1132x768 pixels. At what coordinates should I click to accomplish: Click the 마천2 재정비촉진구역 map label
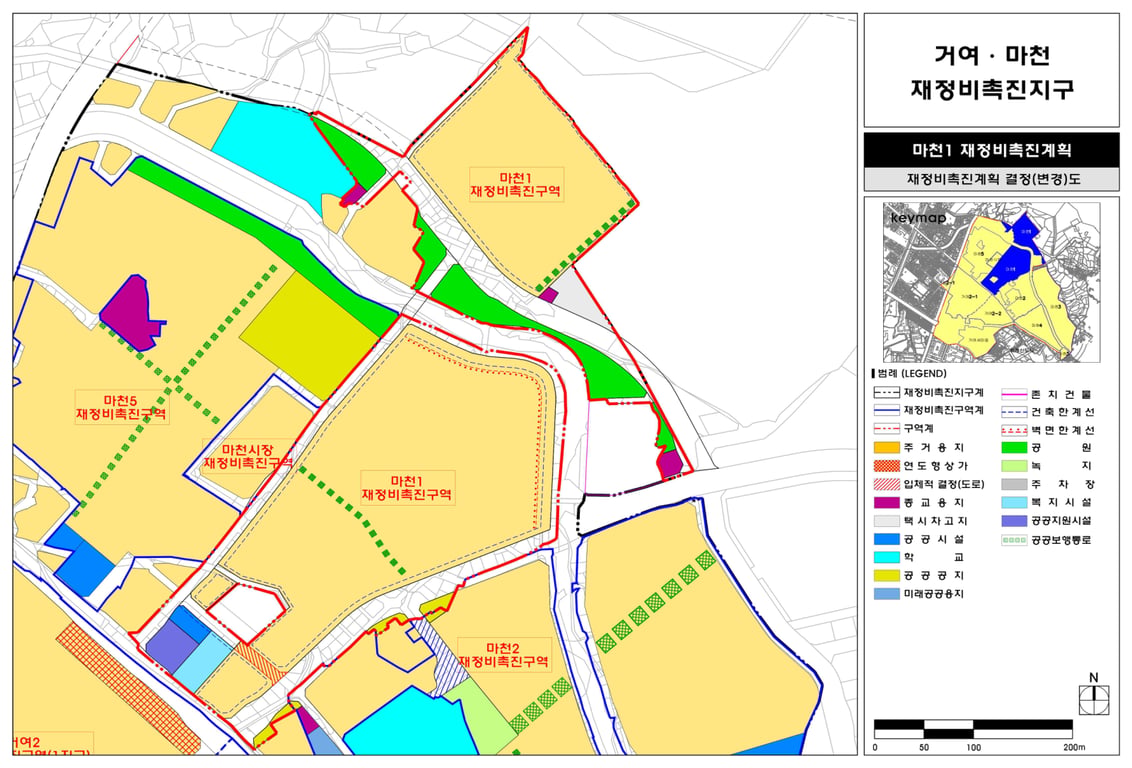point(503,655)
